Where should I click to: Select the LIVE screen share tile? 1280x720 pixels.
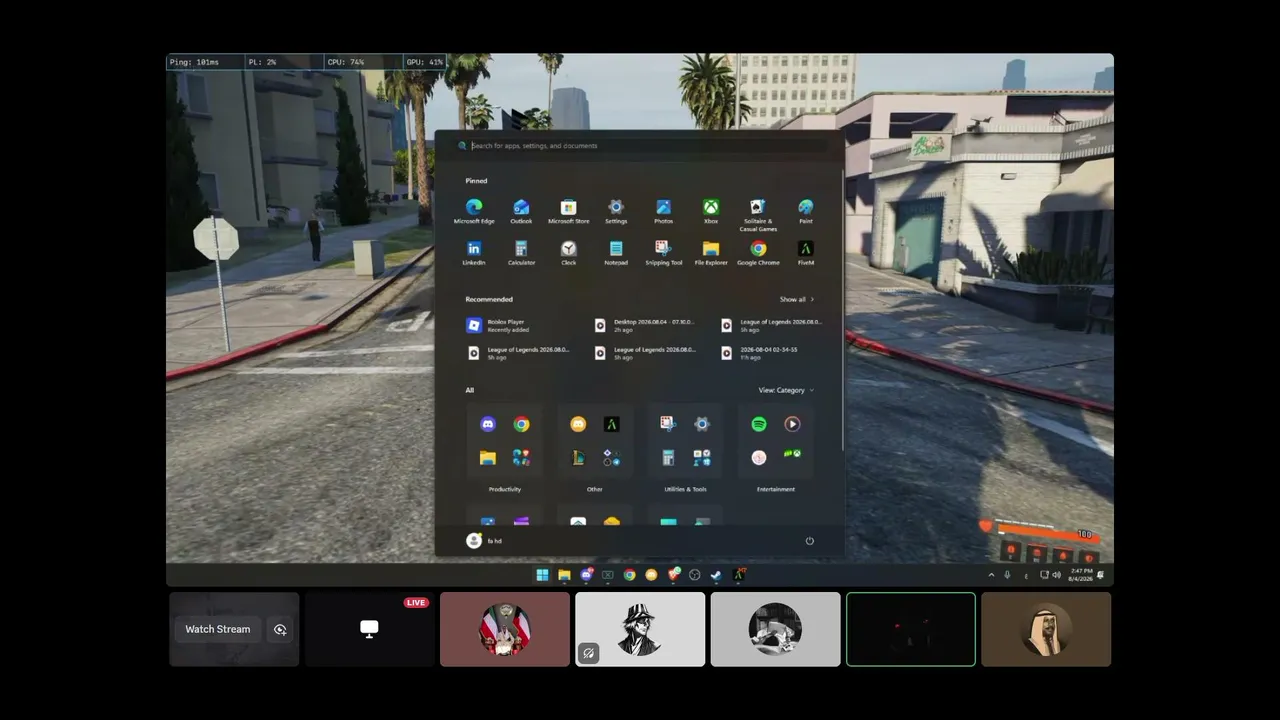(369, 629)
